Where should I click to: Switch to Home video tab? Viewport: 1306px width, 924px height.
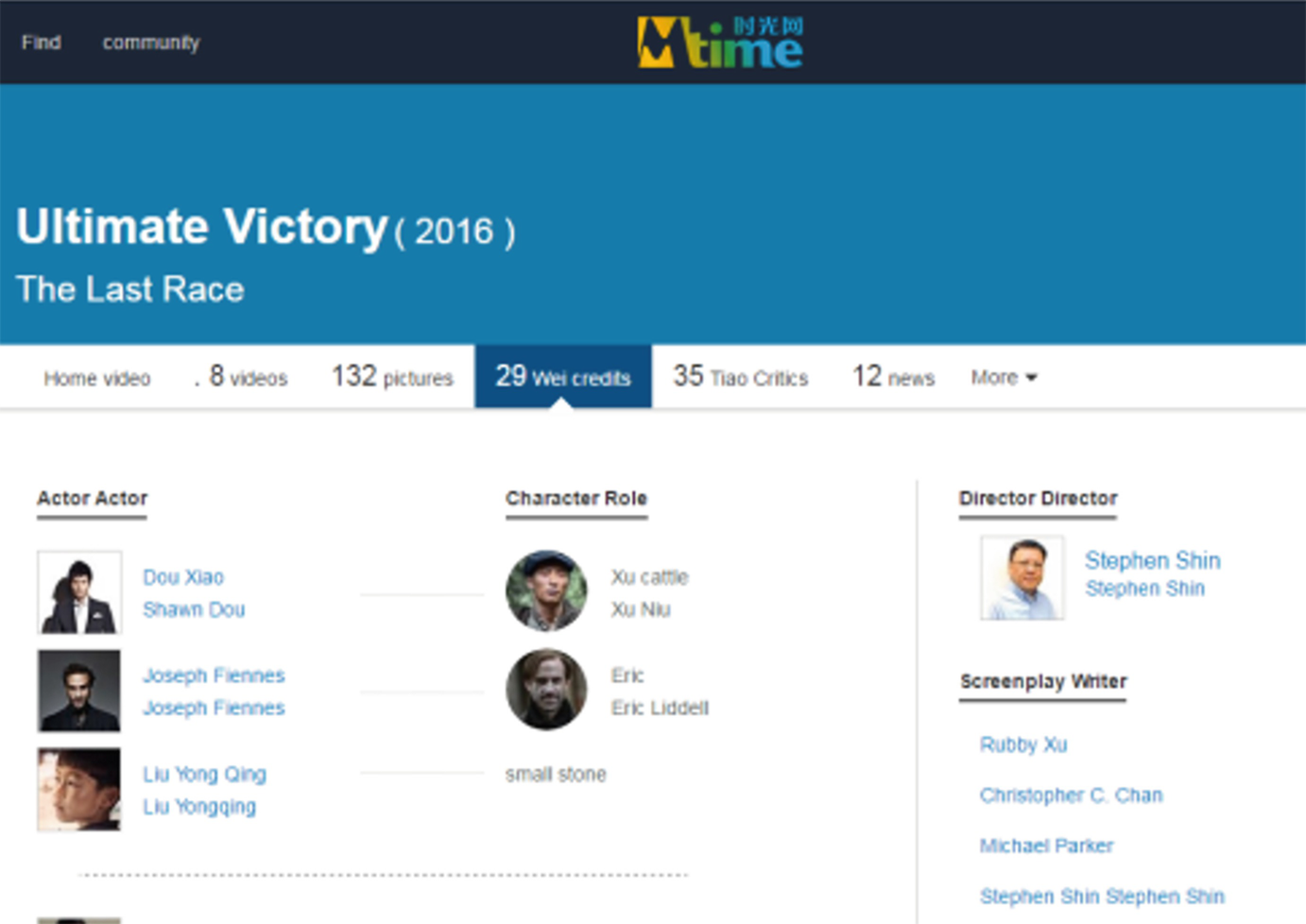[x=96, y=378]
